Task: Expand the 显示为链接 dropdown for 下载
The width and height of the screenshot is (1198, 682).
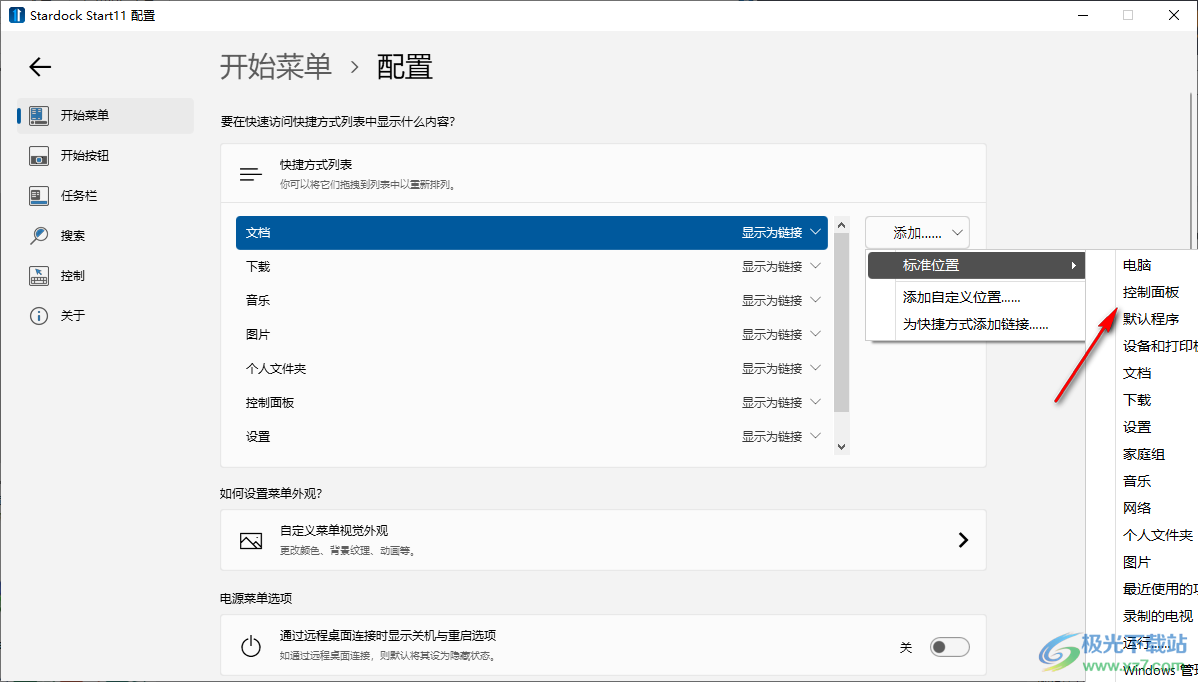Action: pyautogui.click(x=781, y=266)
